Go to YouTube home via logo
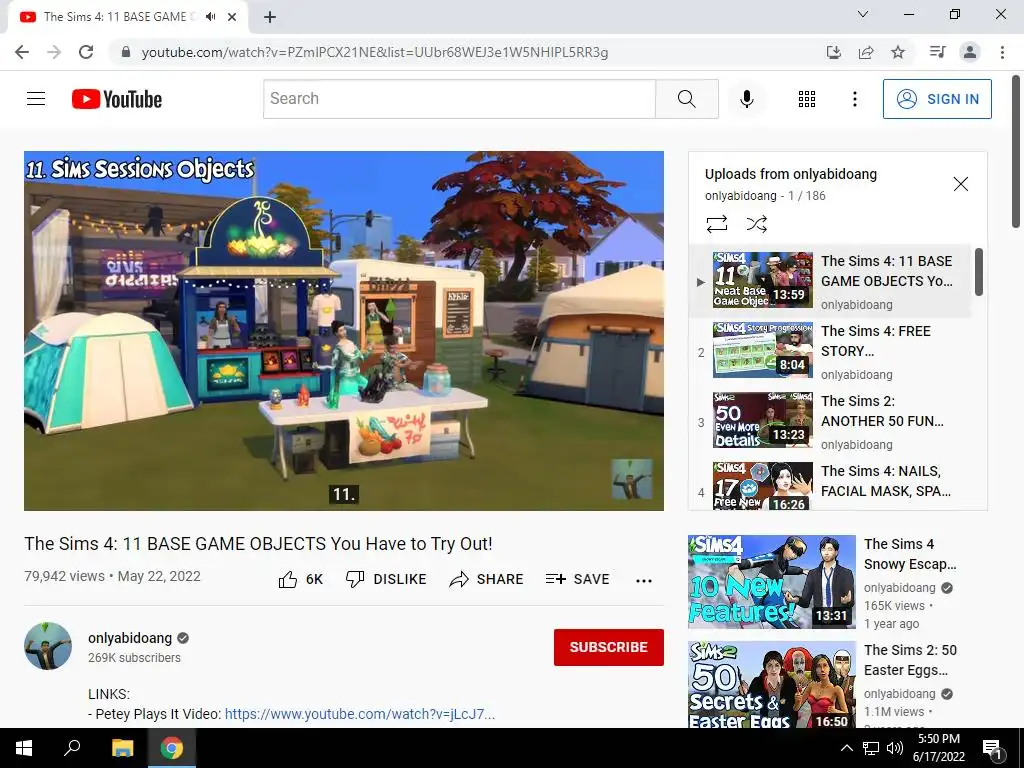The height and width of the screenshot is (768, 1024). tap(117, 99)
